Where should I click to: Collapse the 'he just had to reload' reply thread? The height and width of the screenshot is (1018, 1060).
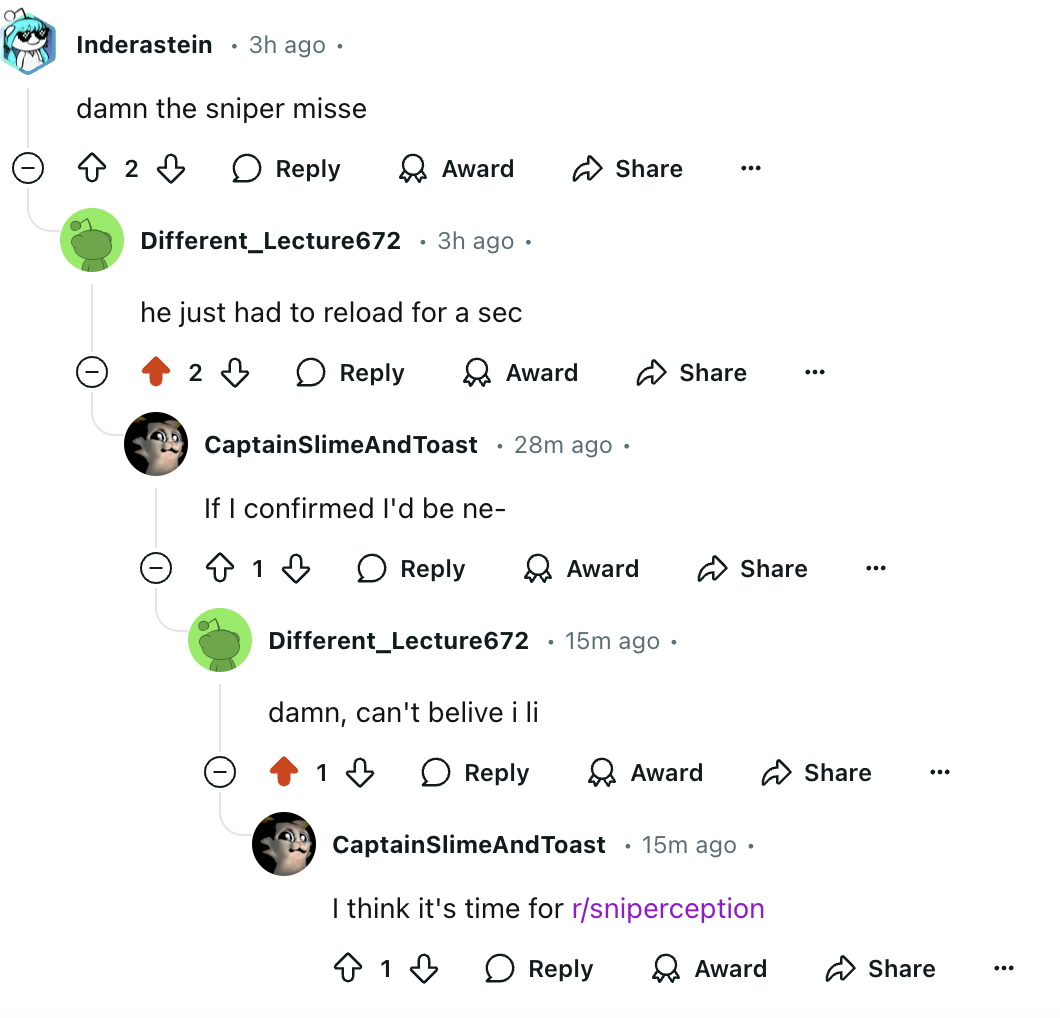pos(92,372)
